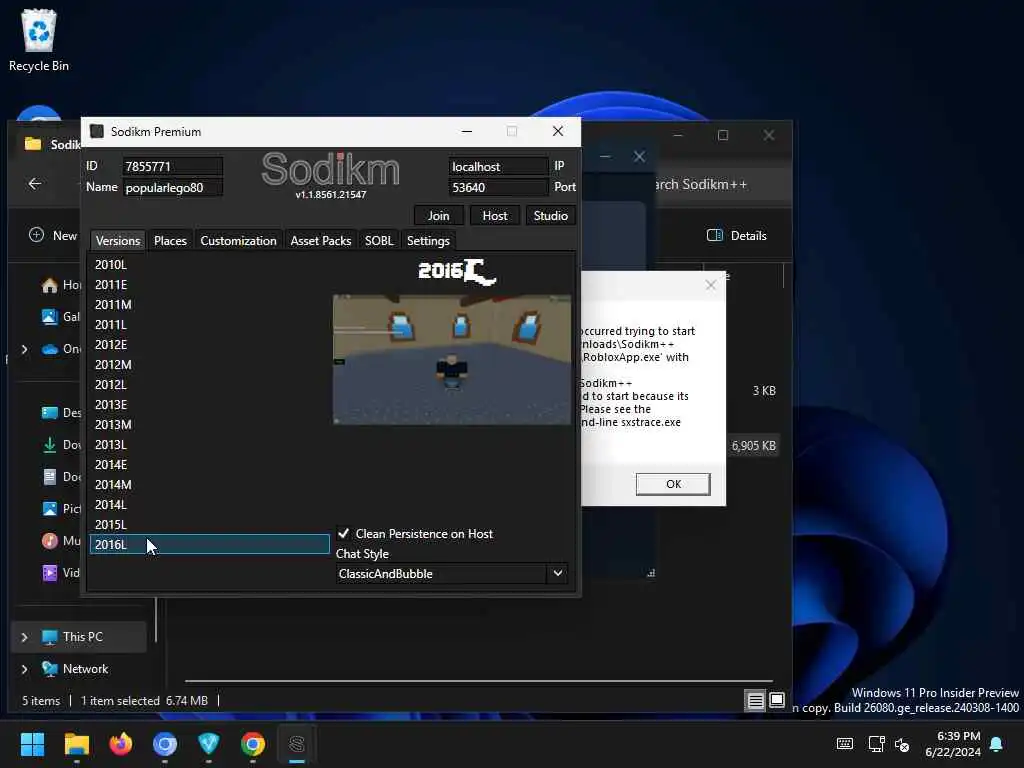This screenshot has width=1024, height=768.
Task: Click OK in the error dialog
Action: click(673, 484)
